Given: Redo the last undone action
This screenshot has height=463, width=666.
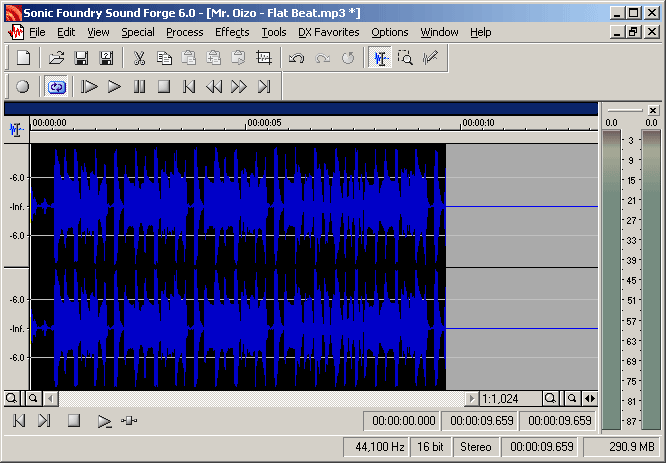Looking at the screenshot, I should [322, 58].
